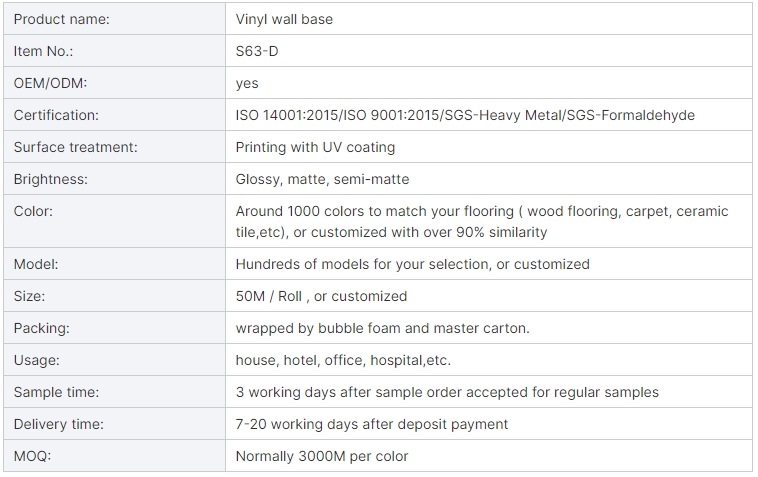
Task: Click the 'Sample time:' label
Action: [x=56, y=392]
